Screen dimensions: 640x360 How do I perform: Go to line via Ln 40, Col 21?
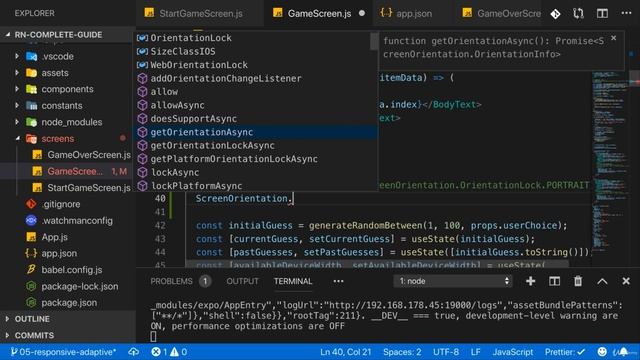tap(345, 352)
